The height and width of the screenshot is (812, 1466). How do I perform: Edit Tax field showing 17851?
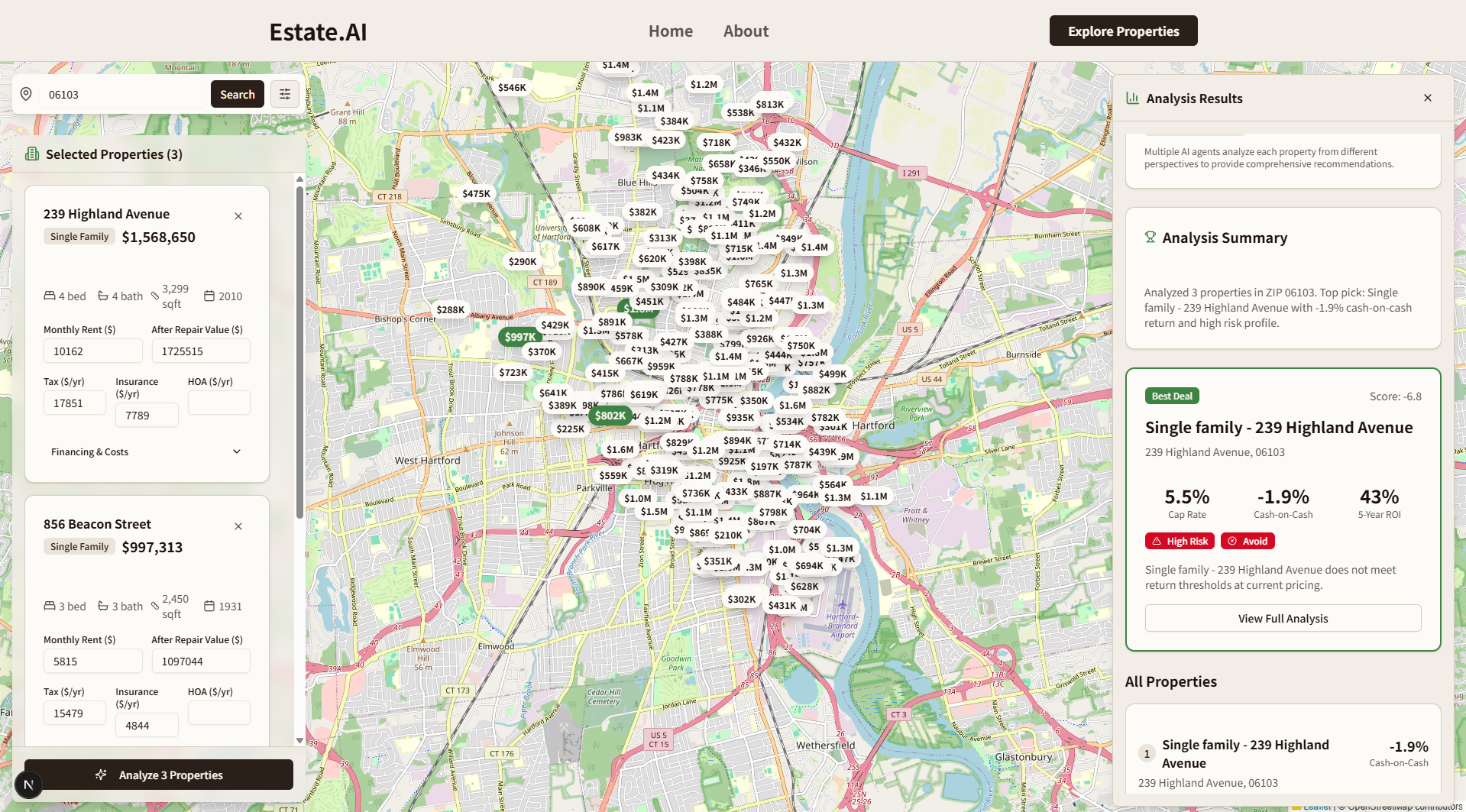(x=75, y=403)
